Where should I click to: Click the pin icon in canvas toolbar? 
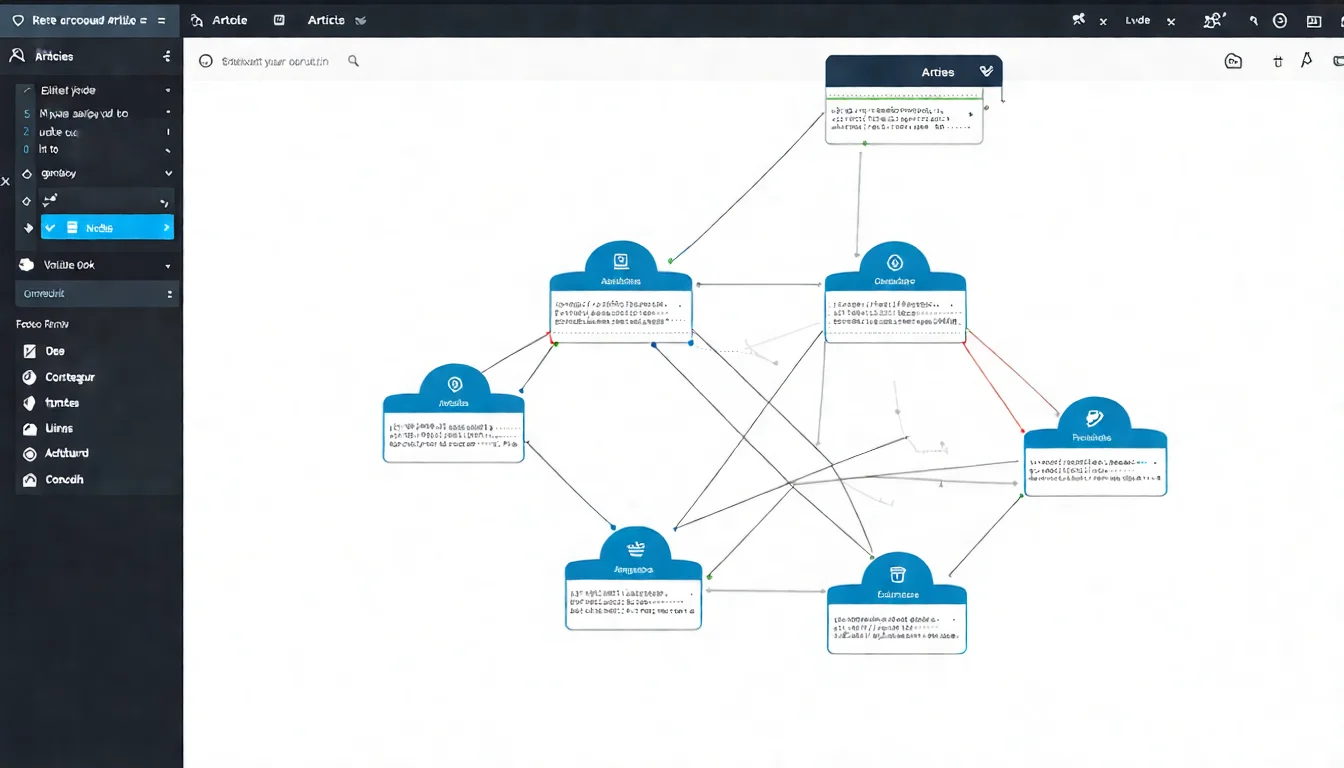pyautogui.click(x=1306, y=61)
